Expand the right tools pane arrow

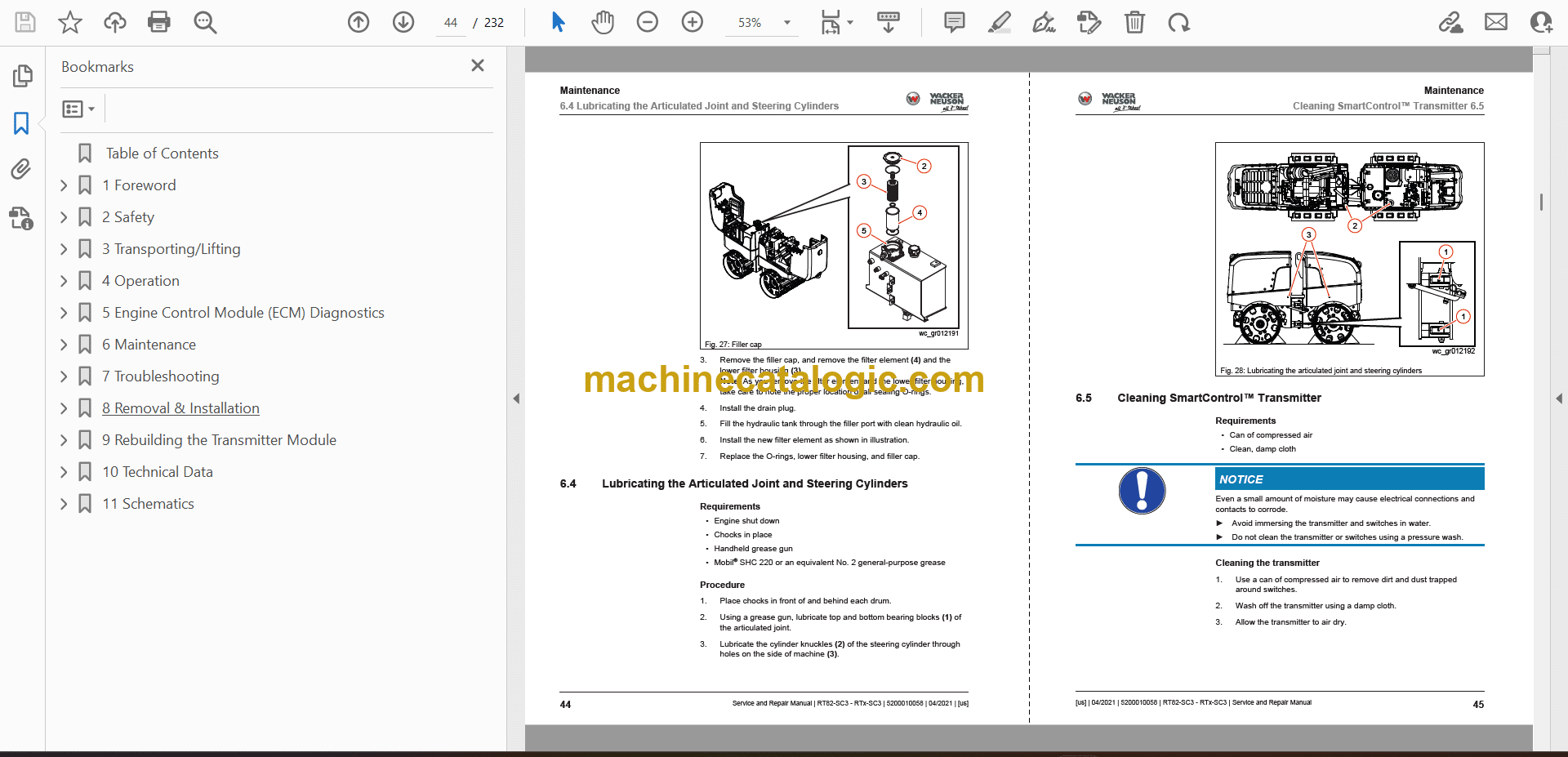[x=1559, y=399]
